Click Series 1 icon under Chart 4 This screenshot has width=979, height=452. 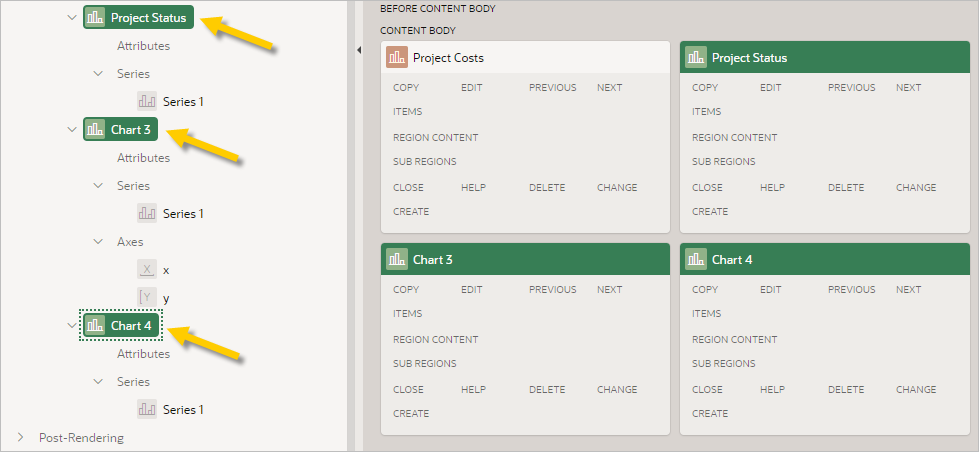(x=147, y=410)
